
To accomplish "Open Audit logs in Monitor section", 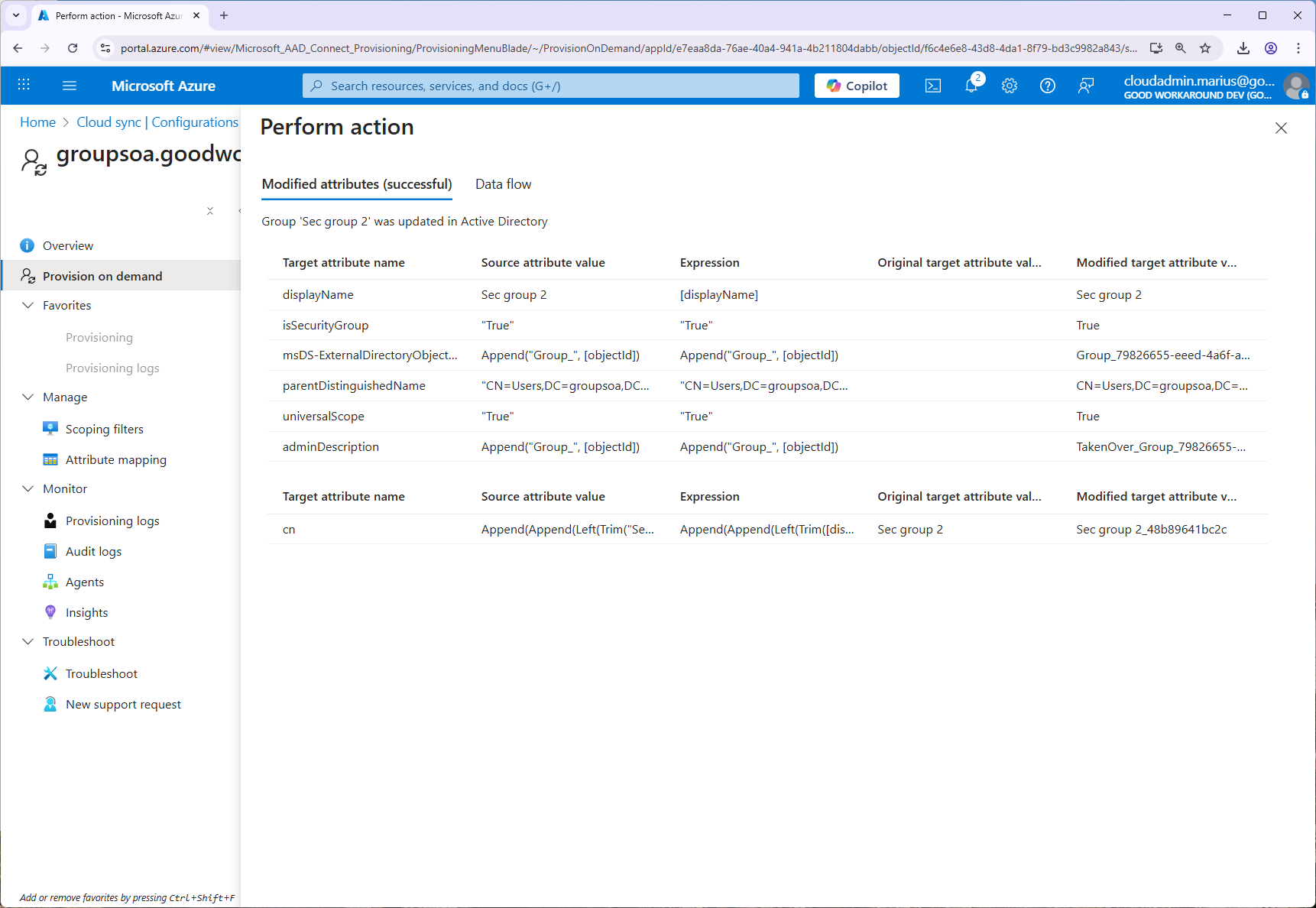I will coord(93,551).
